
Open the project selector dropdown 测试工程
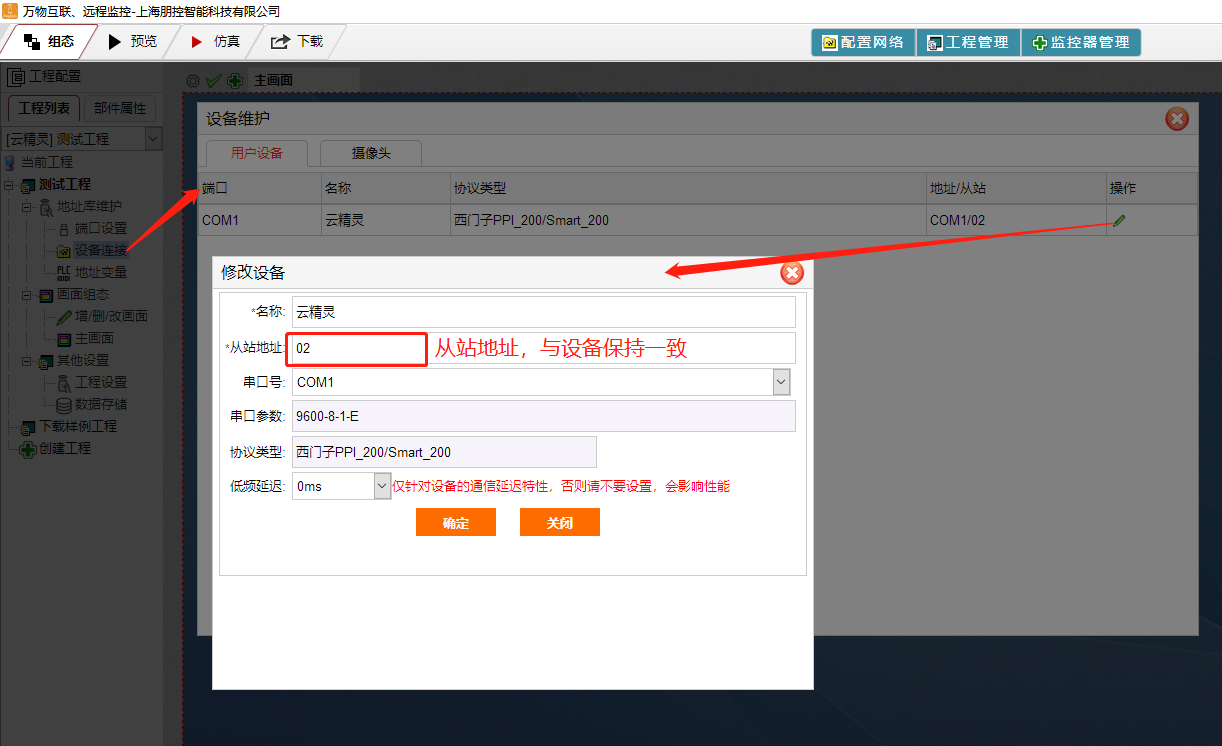(x=153, y=139)
